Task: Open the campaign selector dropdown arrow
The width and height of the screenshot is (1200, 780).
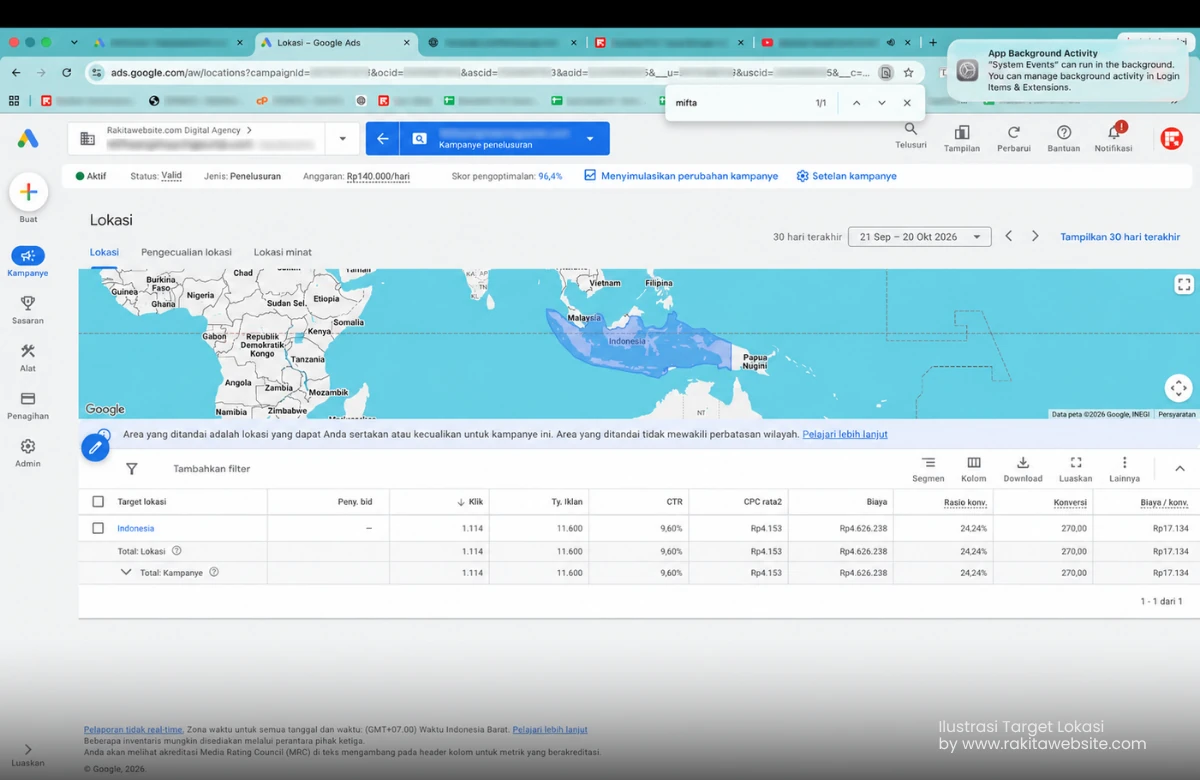Action: pyautogui.click(x=590, y=139)
